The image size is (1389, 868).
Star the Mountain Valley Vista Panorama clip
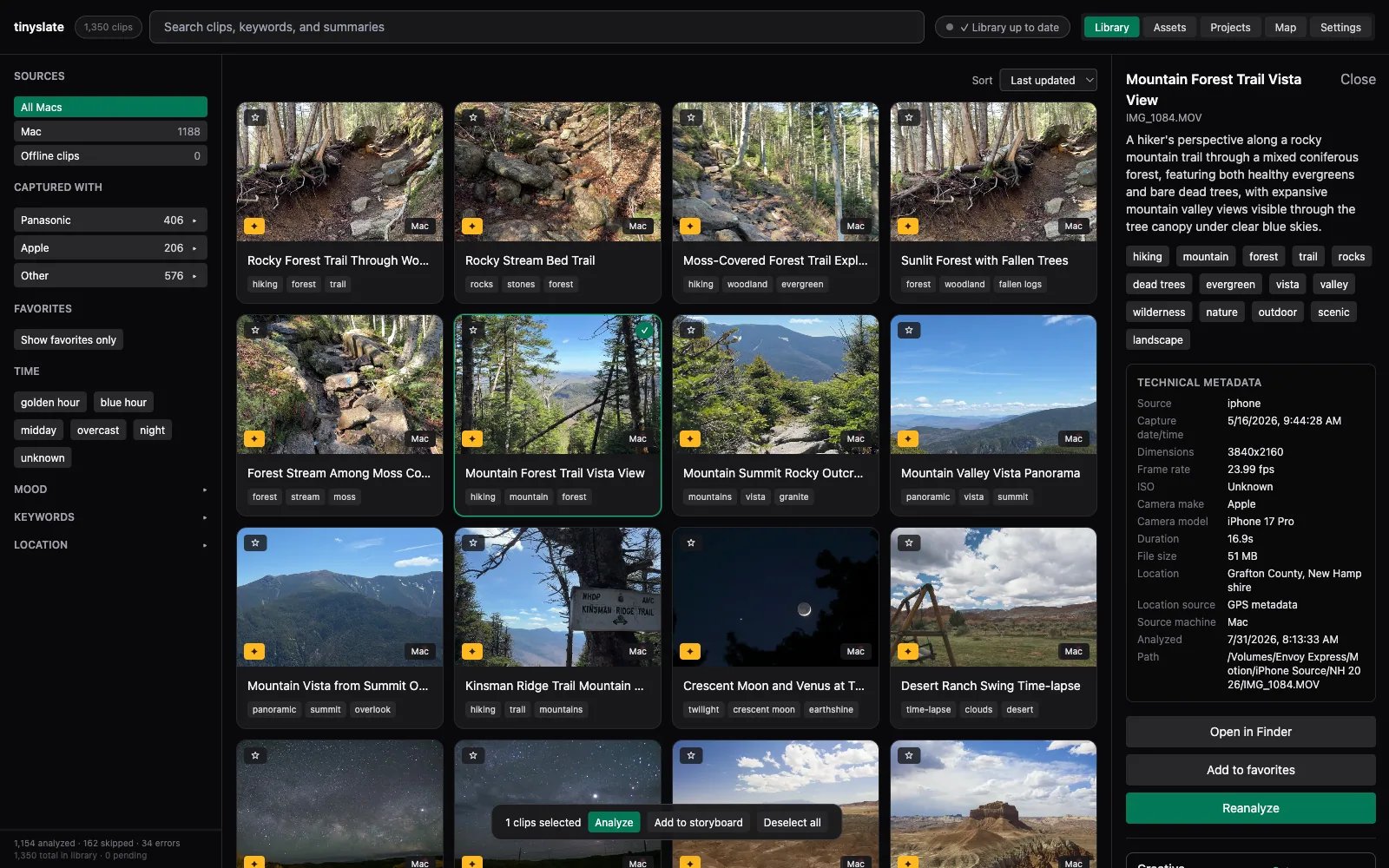click(909, 330)
